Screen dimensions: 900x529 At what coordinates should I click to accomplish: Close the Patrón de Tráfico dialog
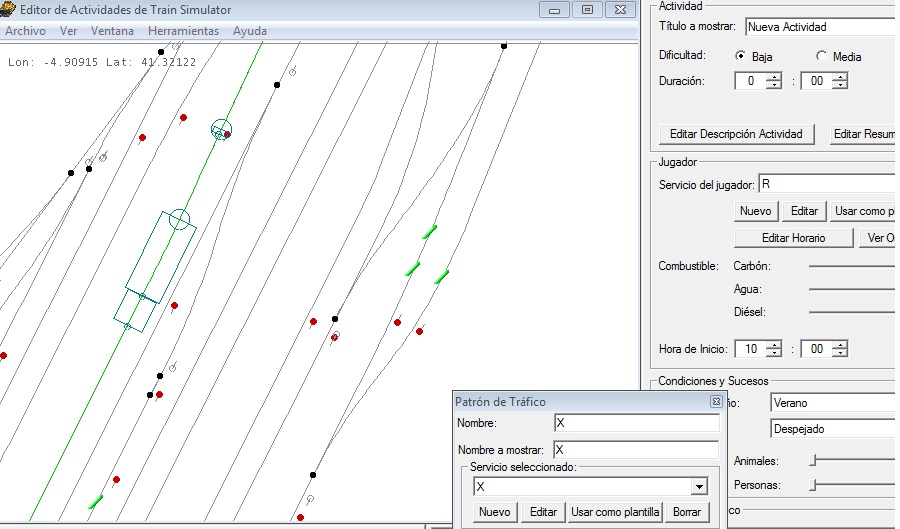coord(716,401)
